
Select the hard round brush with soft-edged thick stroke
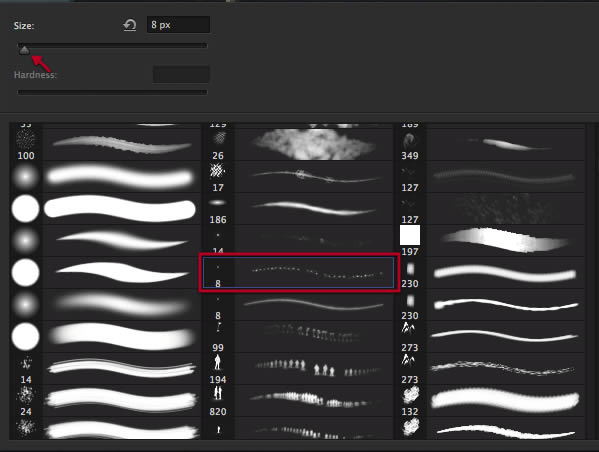tap(105, 337)
